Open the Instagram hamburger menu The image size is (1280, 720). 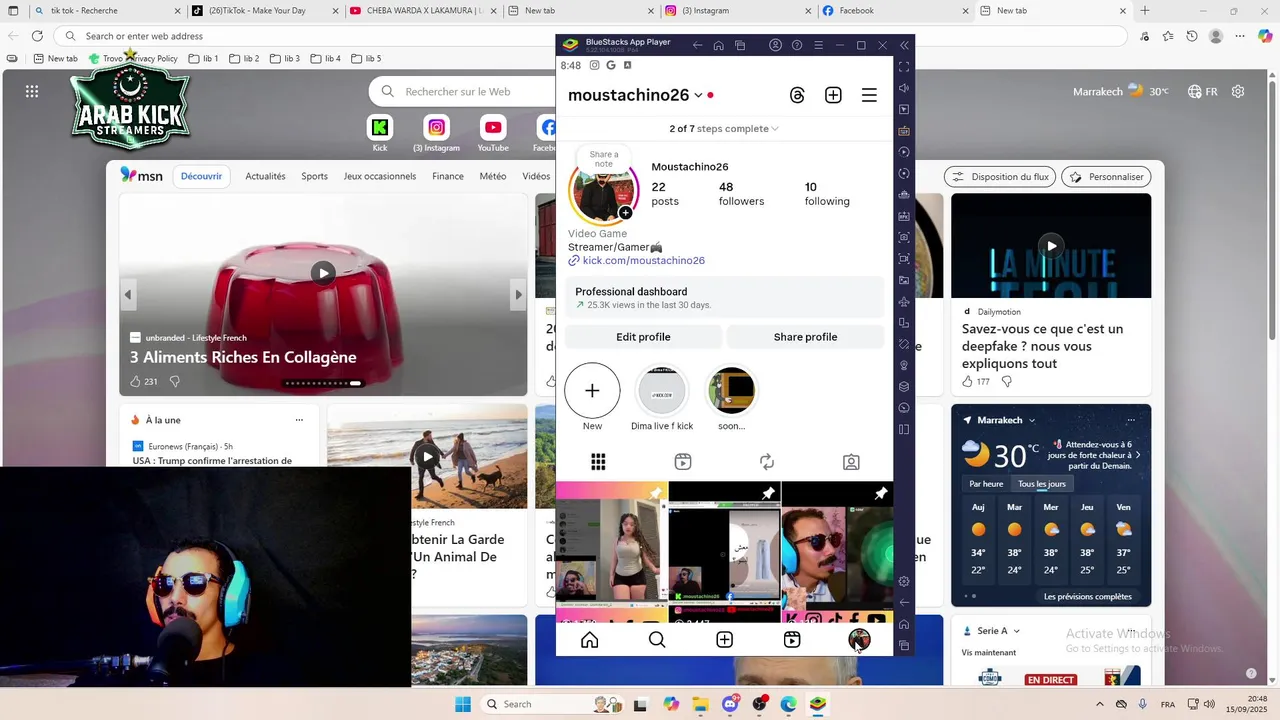[x=869, y=95]
